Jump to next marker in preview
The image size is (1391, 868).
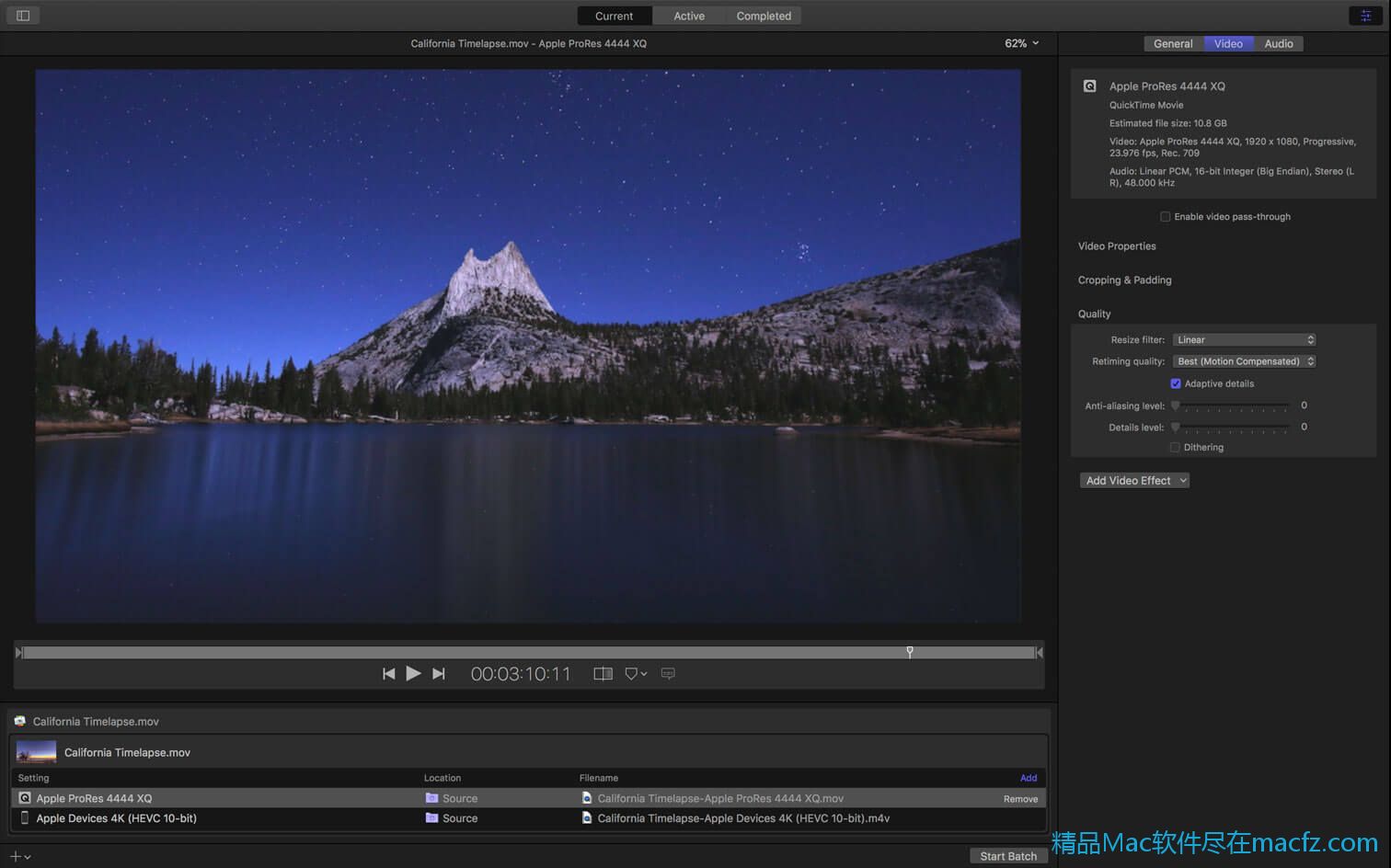click(439, 674)
